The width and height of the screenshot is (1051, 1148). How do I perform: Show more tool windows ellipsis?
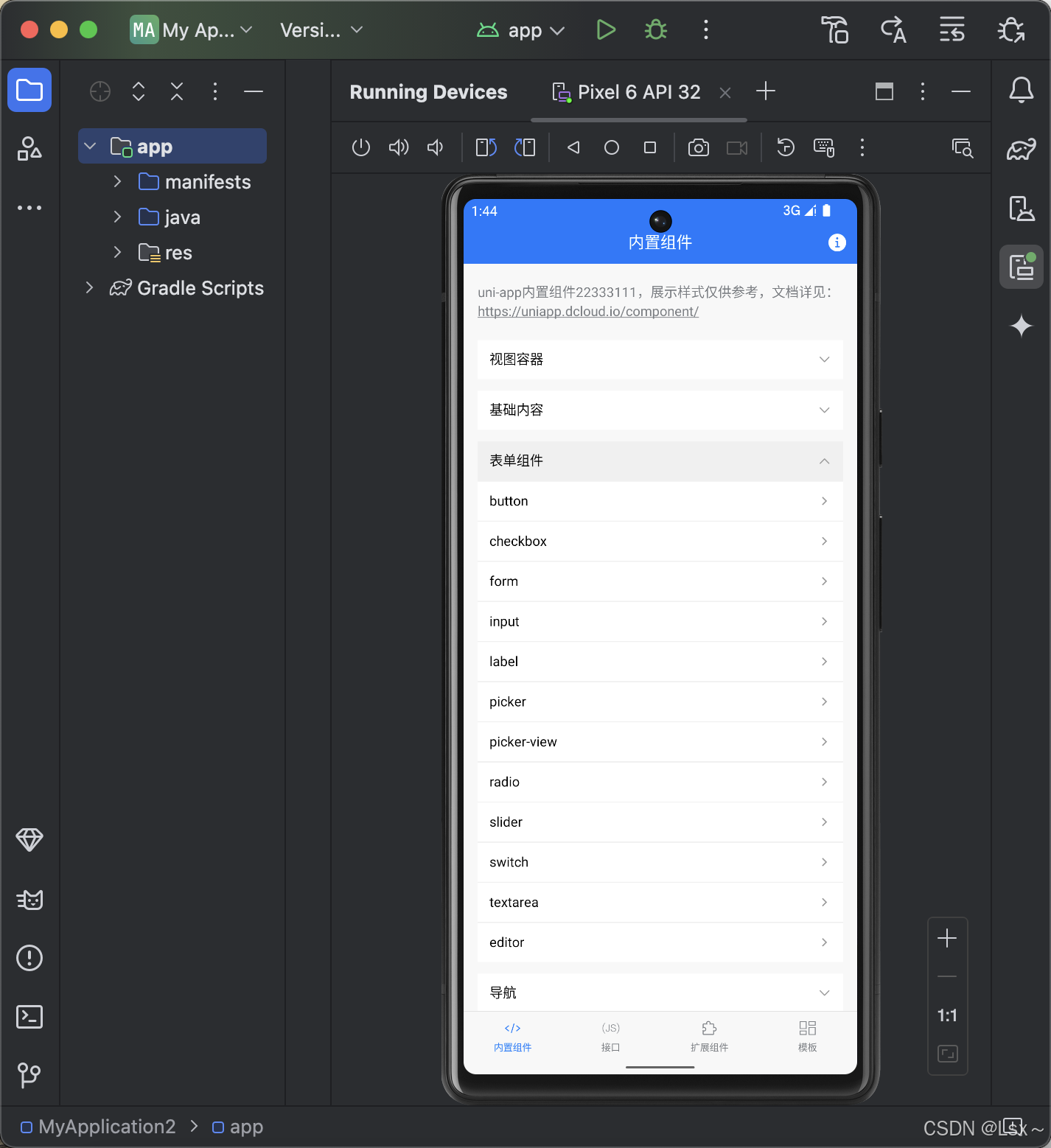[29, 208]
